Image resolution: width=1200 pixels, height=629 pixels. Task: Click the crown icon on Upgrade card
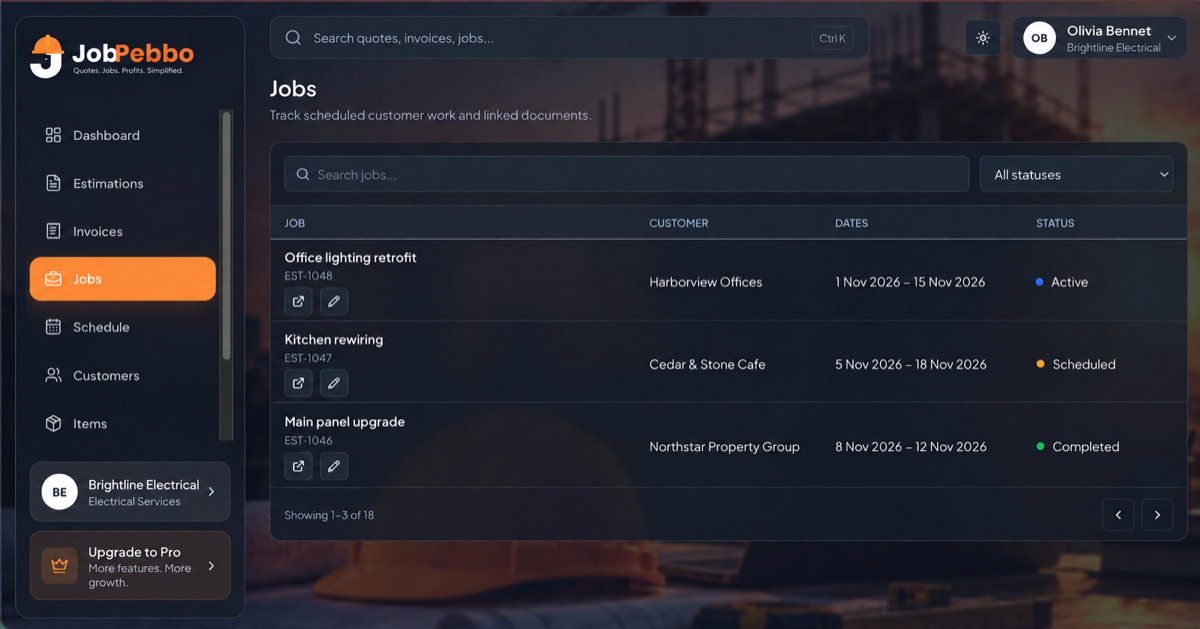[x=59, y=565]
